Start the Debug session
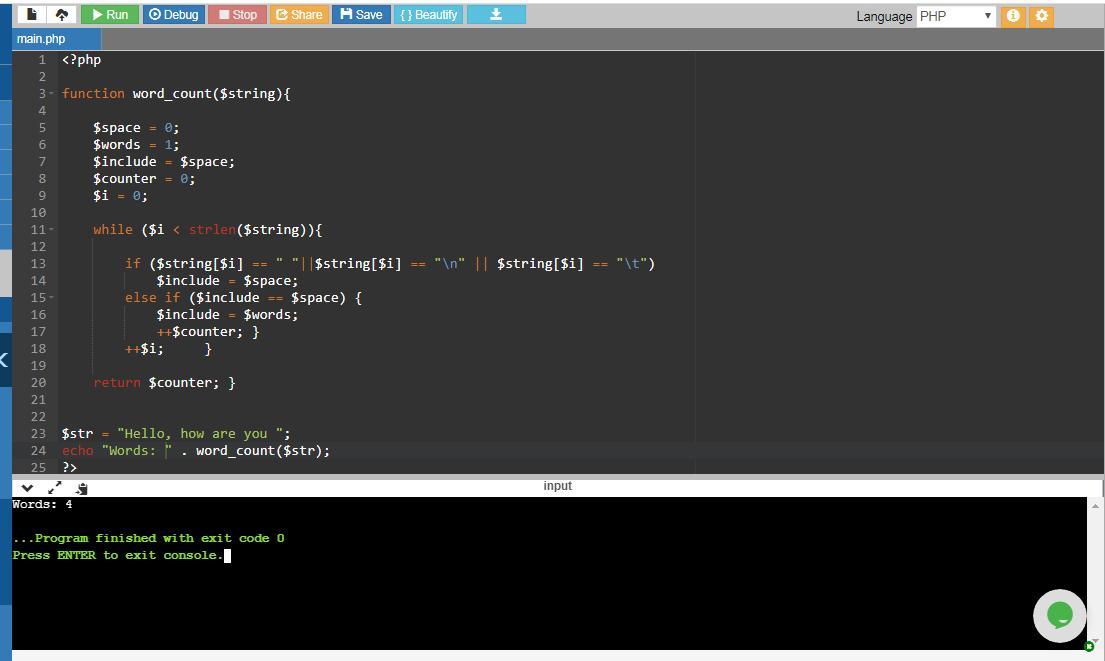 (174, 14)
